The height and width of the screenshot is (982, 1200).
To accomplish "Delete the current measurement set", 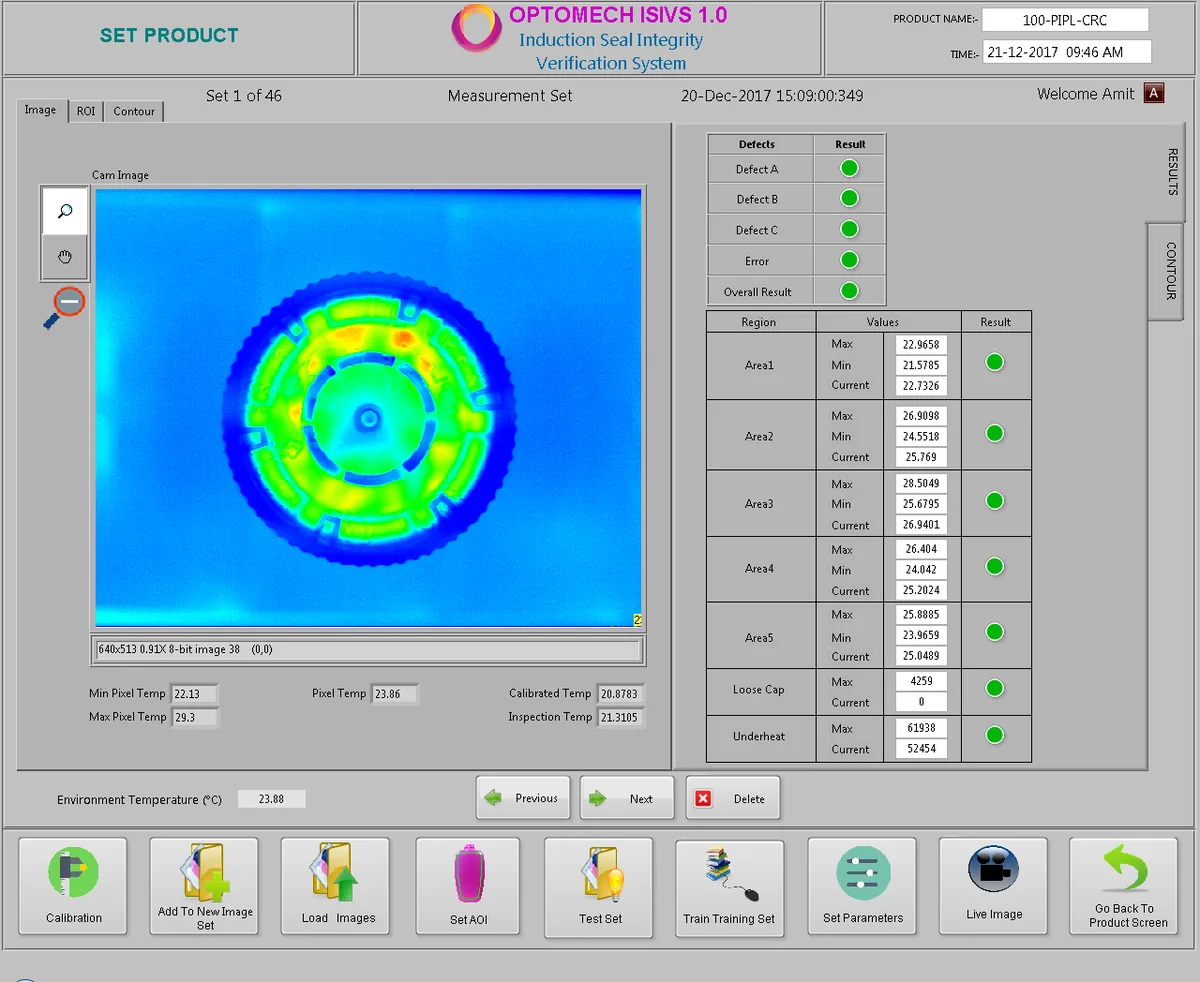I will point(732,798).
